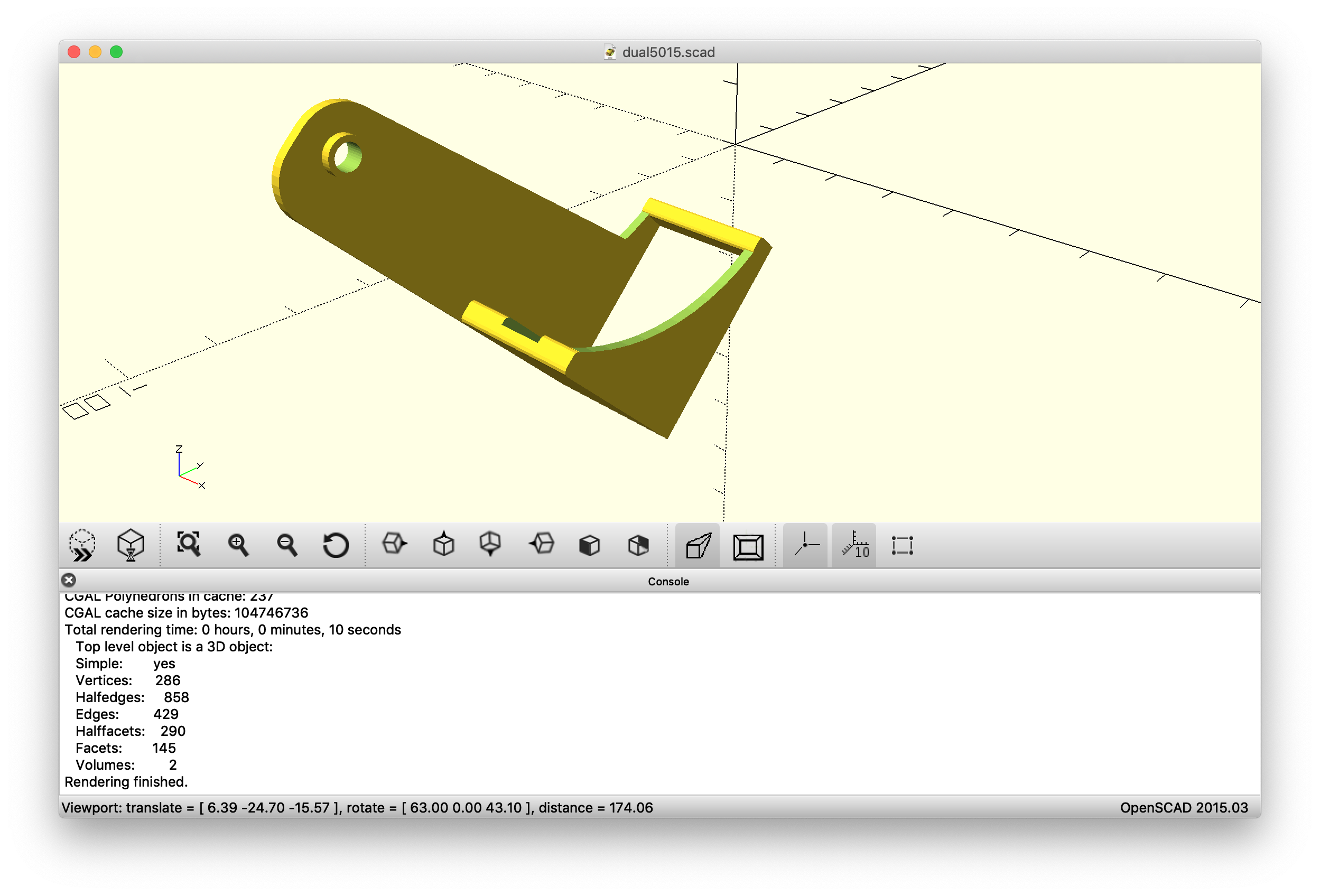Switch to the Top view cube

443,544
